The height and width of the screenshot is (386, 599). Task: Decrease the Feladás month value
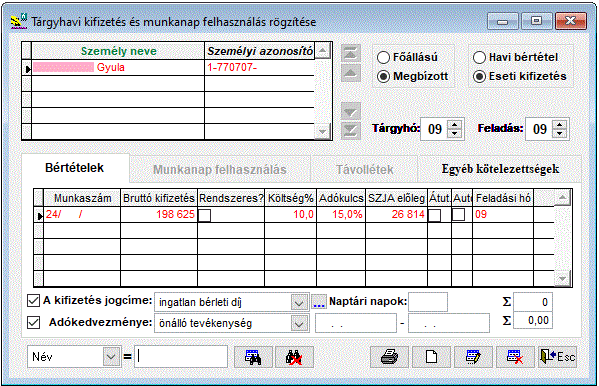pyautogui.click(x=559, y=133)
